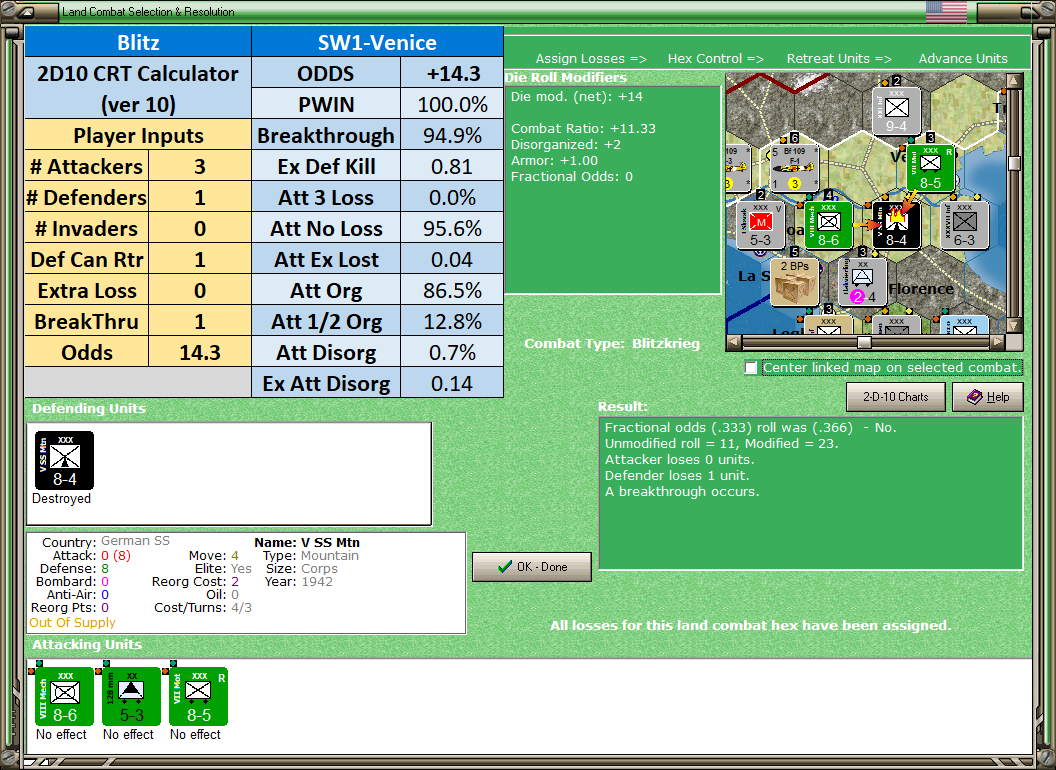Screen dimensions: 1056x770
Task: Select VII Mot 8-5 in Attacking Units
Action: [x=199, y=697]
